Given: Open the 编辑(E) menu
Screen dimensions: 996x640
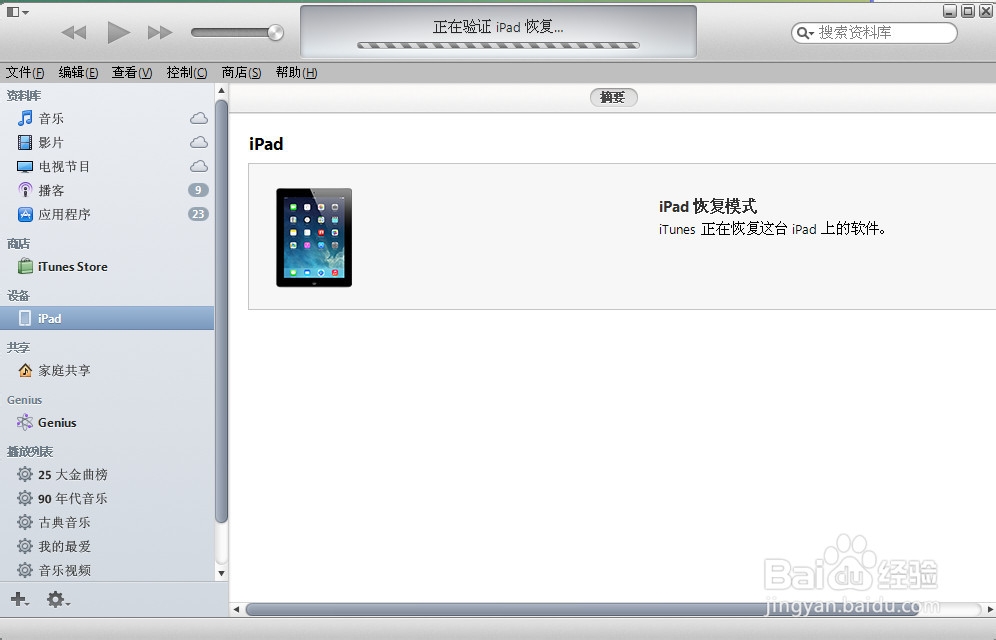Looking at the screenshot, I should (78, 72).
